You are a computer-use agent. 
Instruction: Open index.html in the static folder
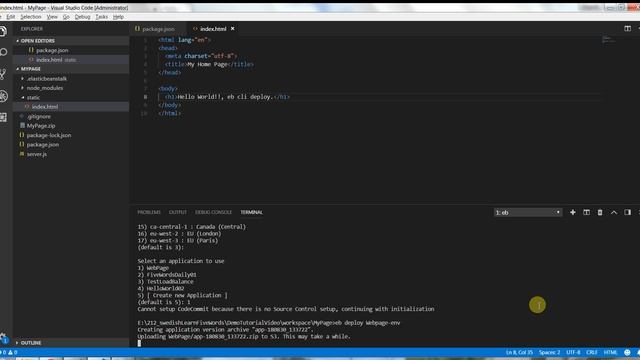click(x=45, y=107)
